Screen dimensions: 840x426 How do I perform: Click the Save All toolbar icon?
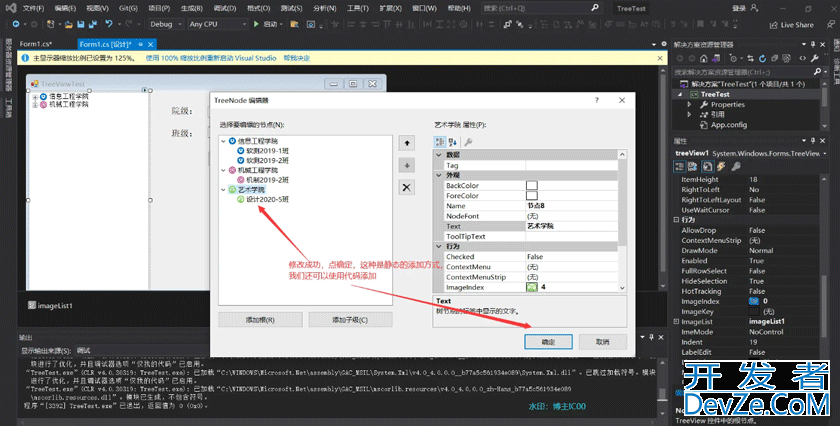pyautogui.click(x=93, y=25)
